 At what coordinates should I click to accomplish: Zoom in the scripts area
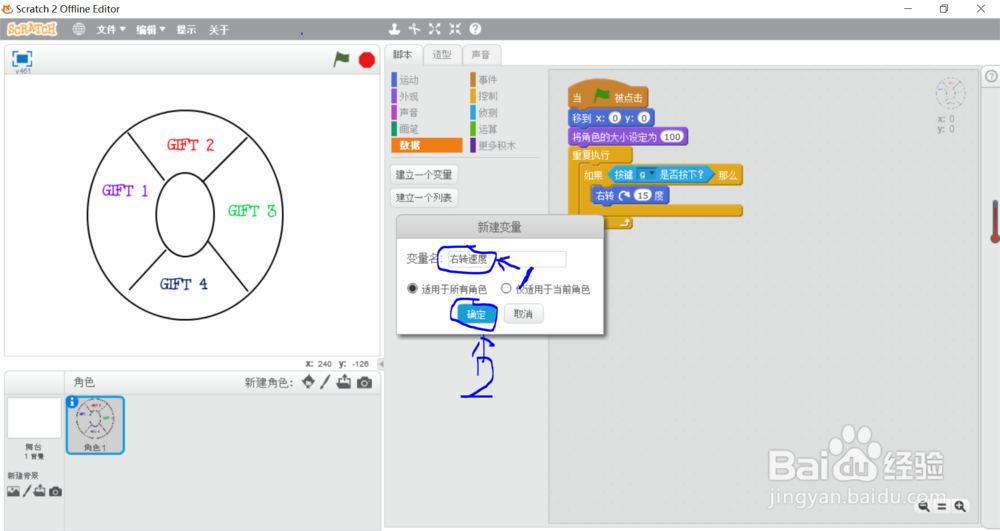[960, 507]
